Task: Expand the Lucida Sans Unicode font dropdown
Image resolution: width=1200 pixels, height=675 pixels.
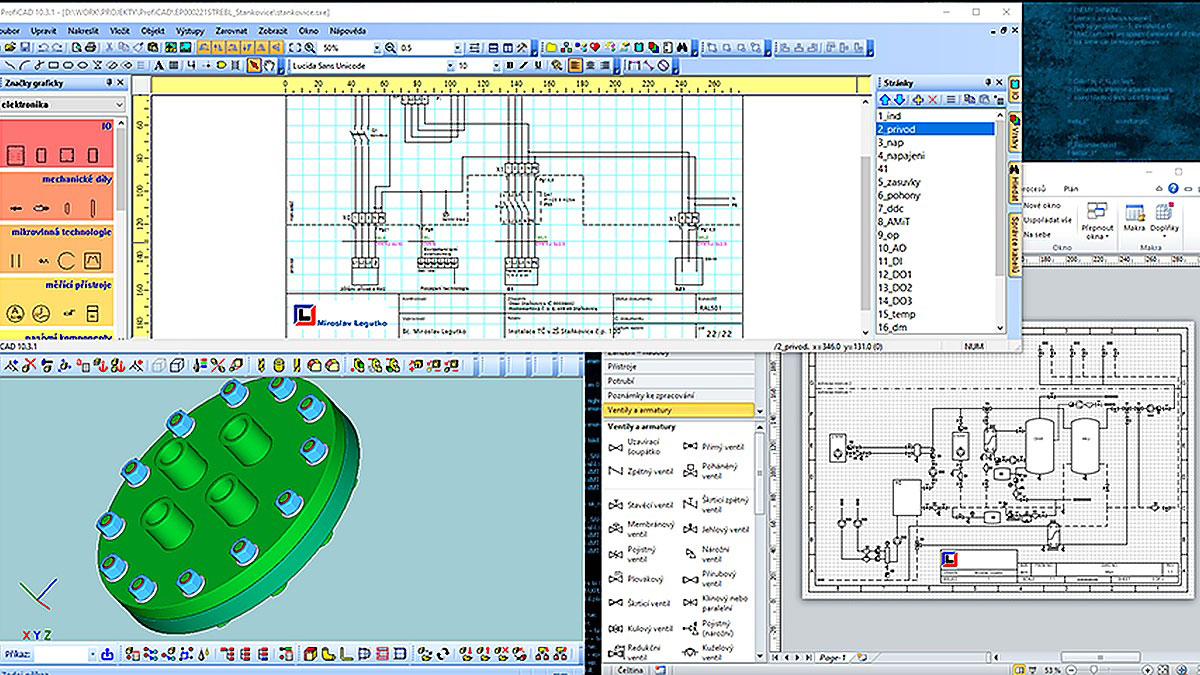Action: [450, 66]
